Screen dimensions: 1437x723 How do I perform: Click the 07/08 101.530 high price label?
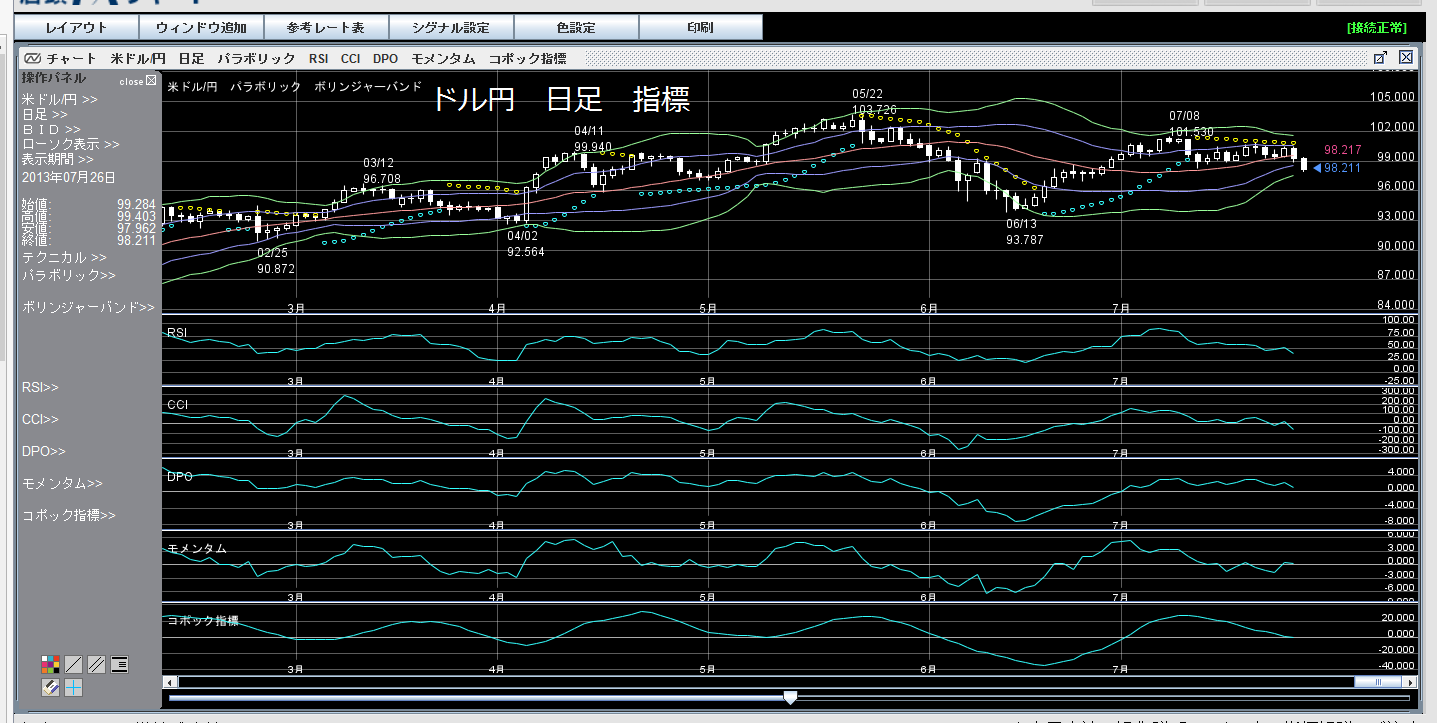(x=1190, y=124)
